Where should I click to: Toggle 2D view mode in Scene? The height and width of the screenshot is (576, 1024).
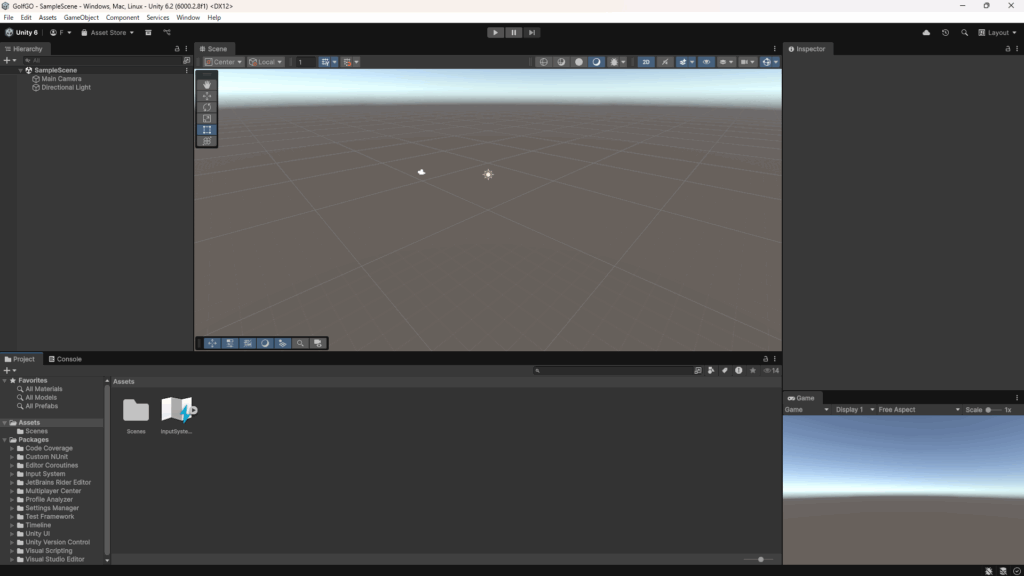[x=646, y=62]
